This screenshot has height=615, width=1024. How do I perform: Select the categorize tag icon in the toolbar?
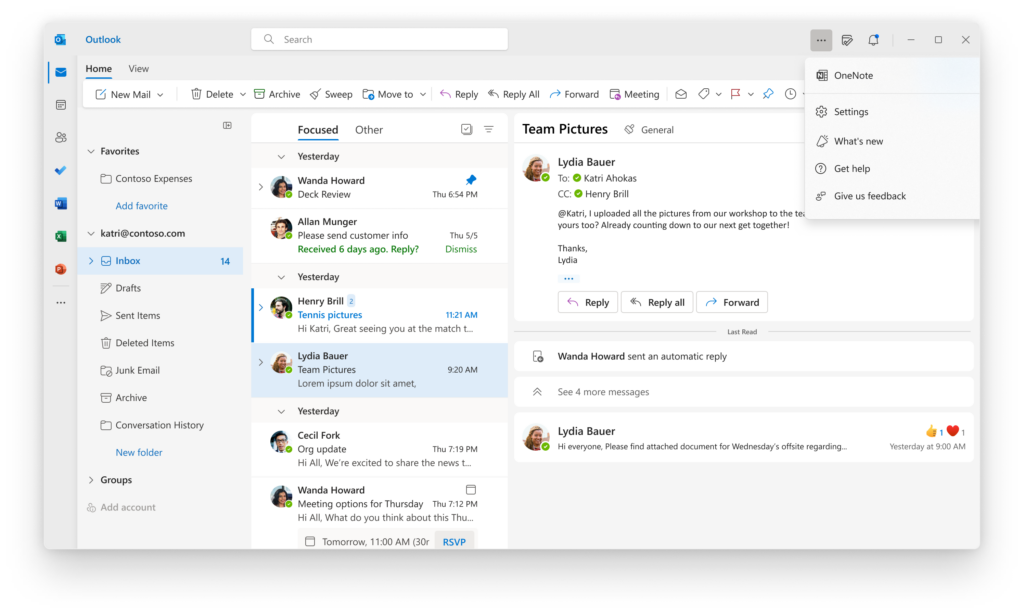(703, 93)
